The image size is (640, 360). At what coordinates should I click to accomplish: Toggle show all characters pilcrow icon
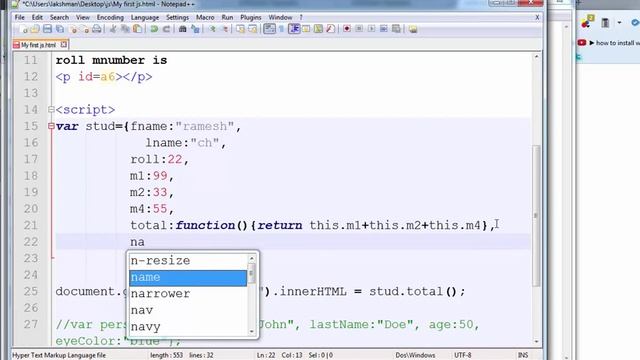281,29
